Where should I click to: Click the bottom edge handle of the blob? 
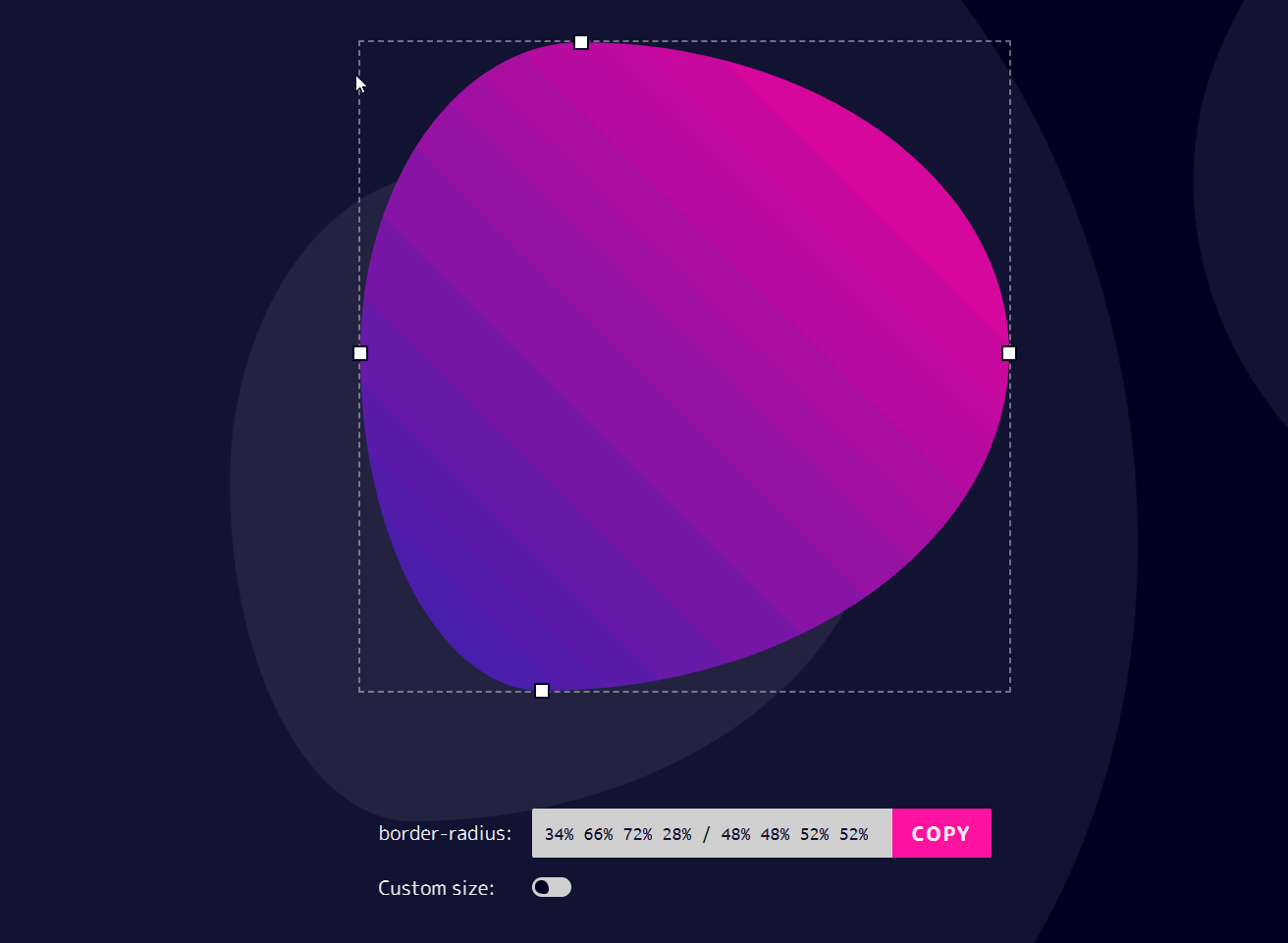[x=542, y=691]
